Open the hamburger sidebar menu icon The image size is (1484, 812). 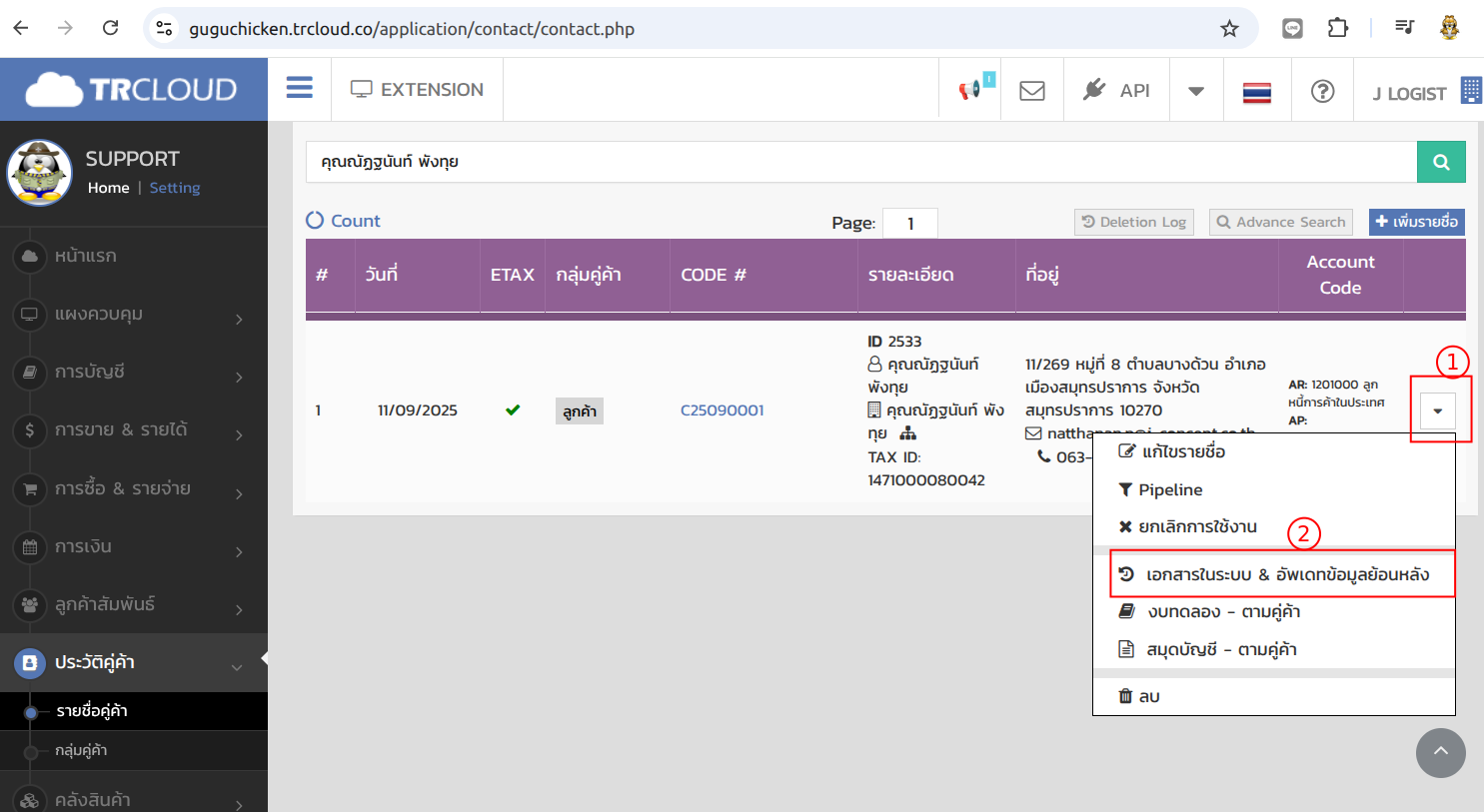tap(299, 89)
